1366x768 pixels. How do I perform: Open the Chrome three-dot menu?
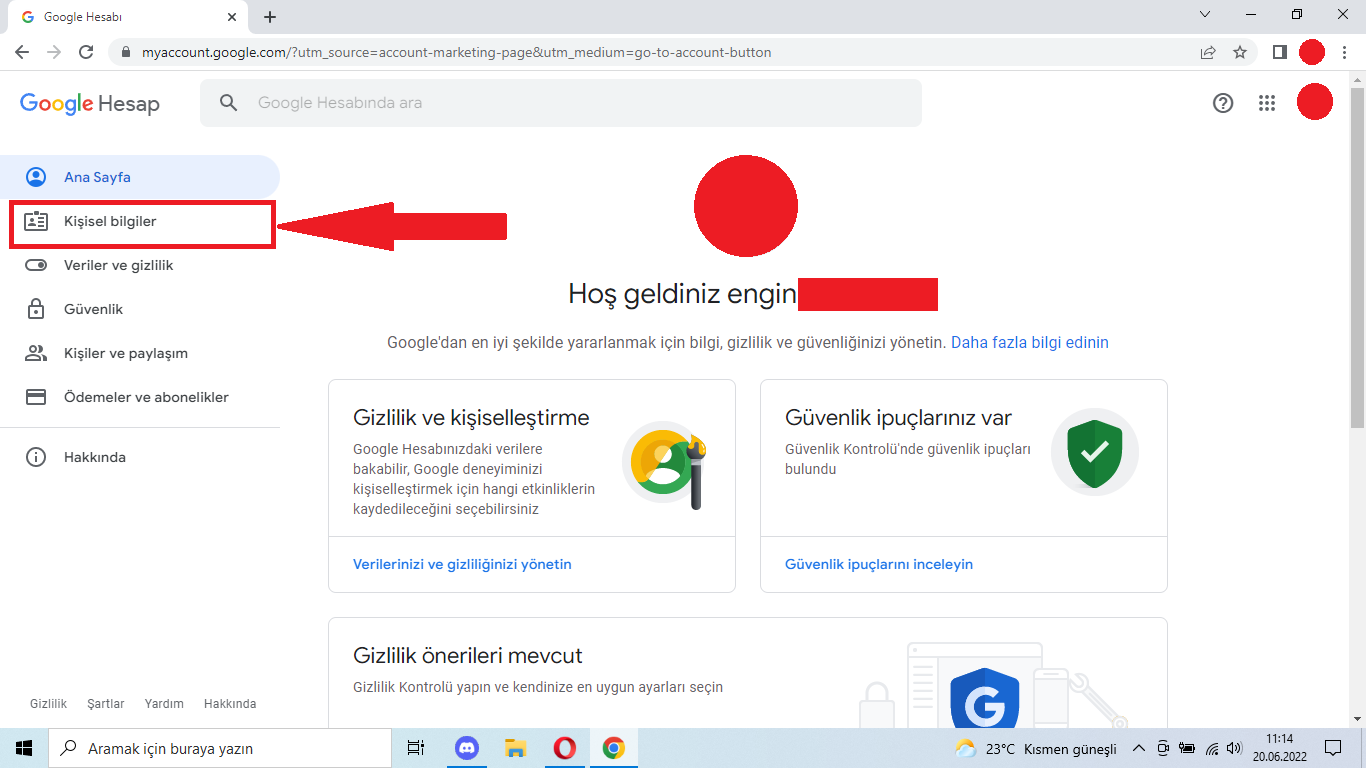coord(1345,52)
